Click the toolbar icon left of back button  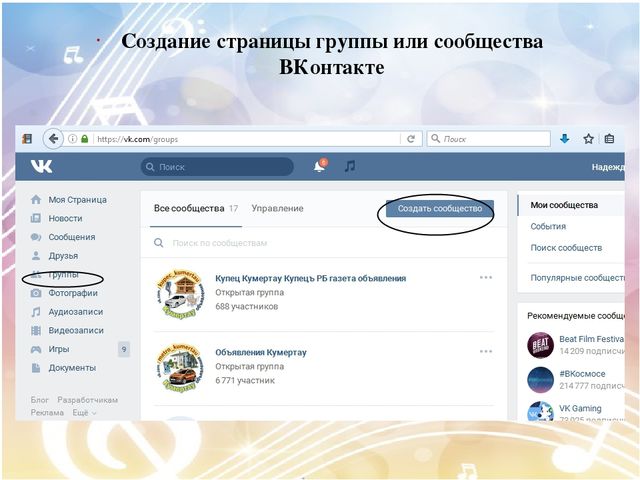click(x=27, y=139)
